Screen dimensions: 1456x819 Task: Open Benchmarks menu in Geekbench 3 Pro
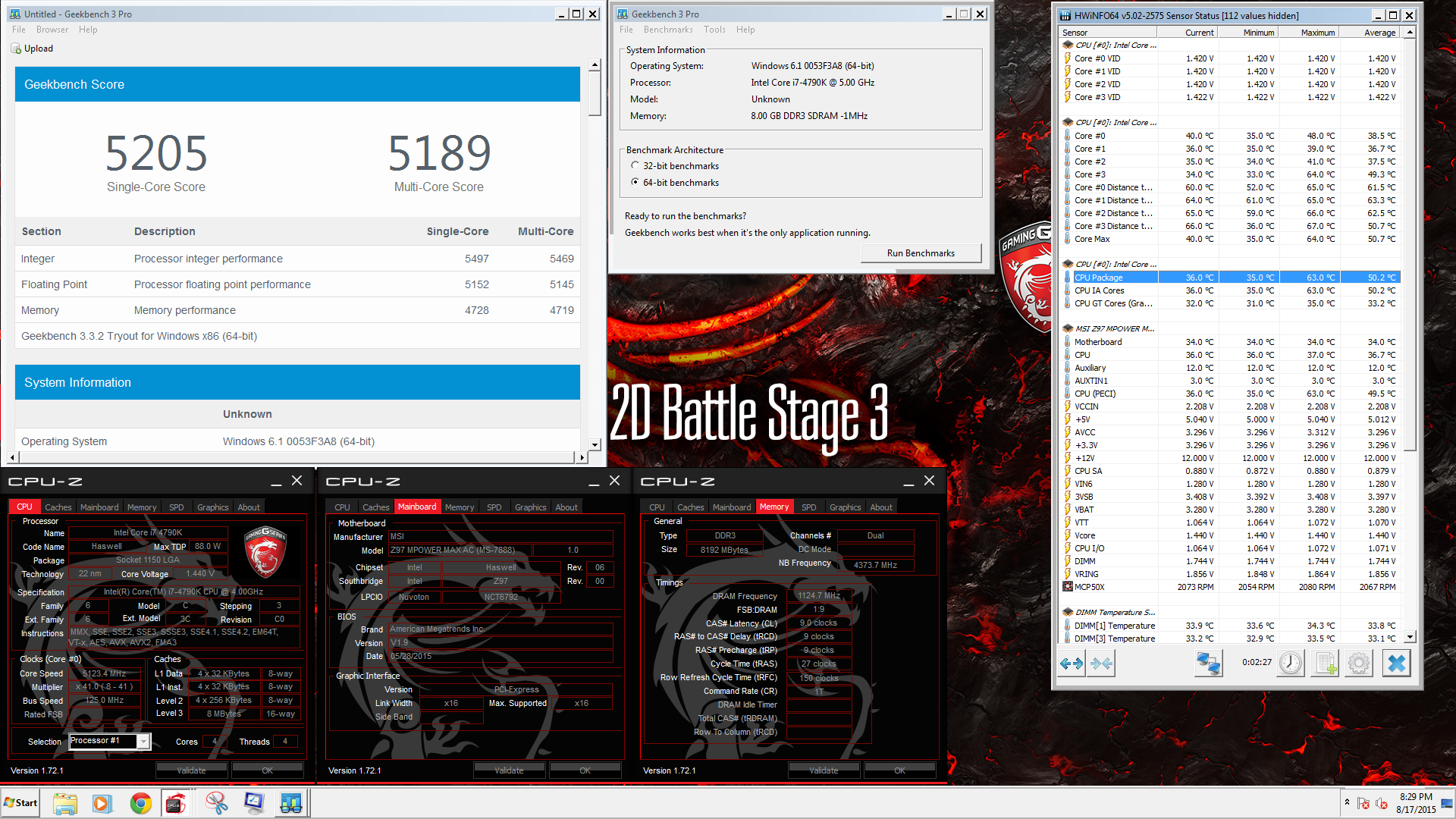tap(668, 30)
